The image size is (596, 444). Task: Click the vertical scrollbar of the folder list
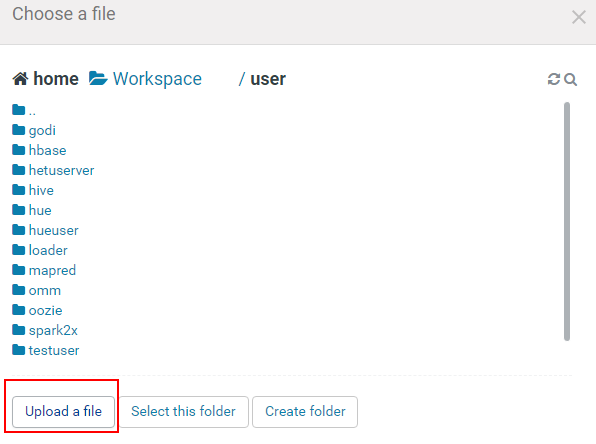[x=567, y=221]
